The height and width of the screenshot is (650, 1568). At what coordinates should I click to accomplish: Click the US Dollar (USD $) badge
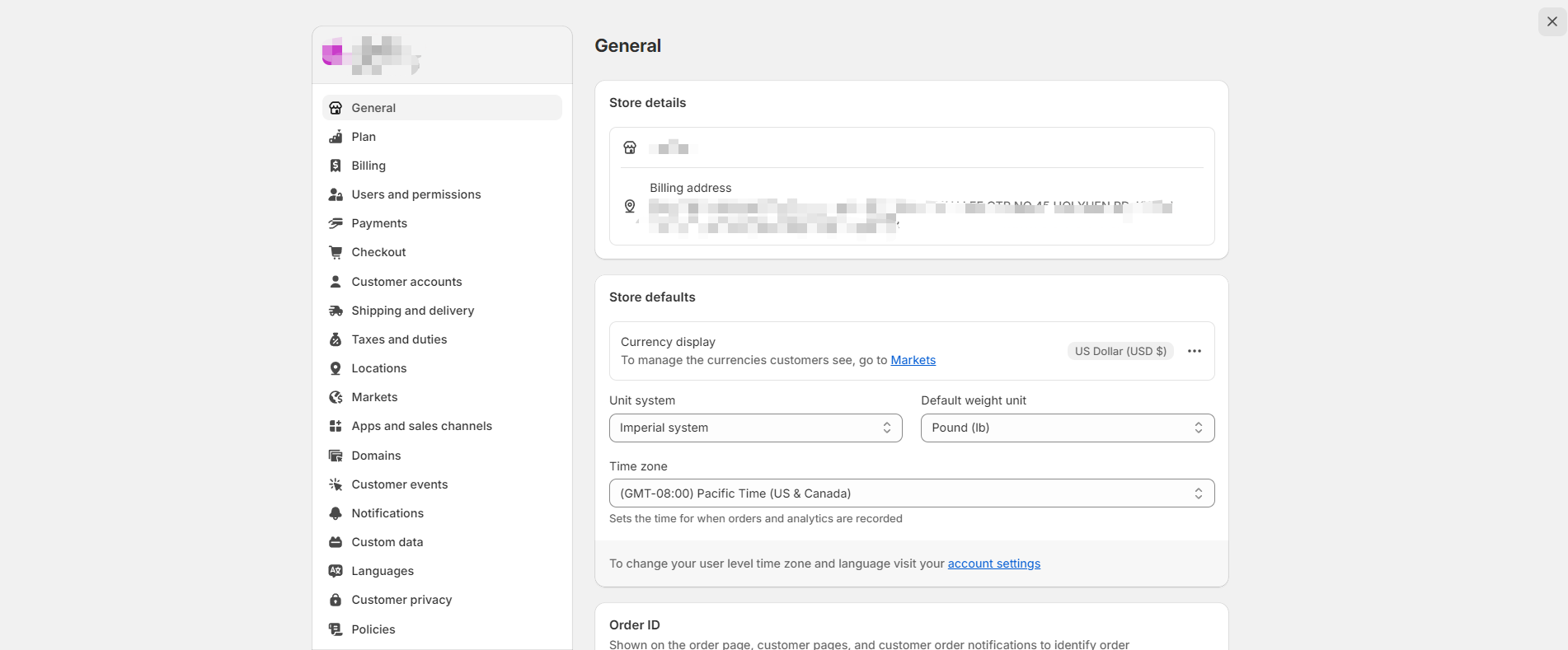pyautogui.click(x=1120, y=351)
